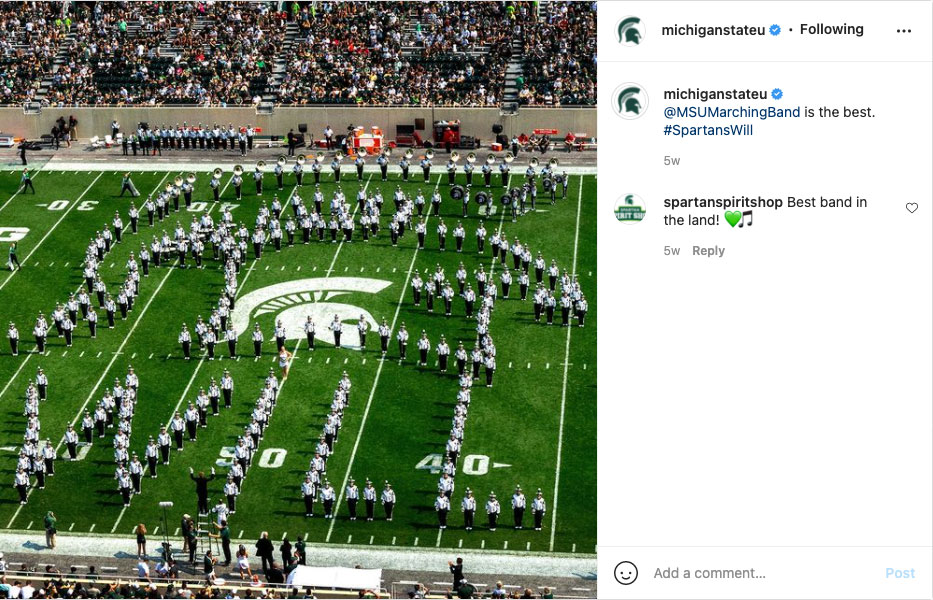Click the verified badge next to the caption username
The image size is (933, 600).
[777, 94]
